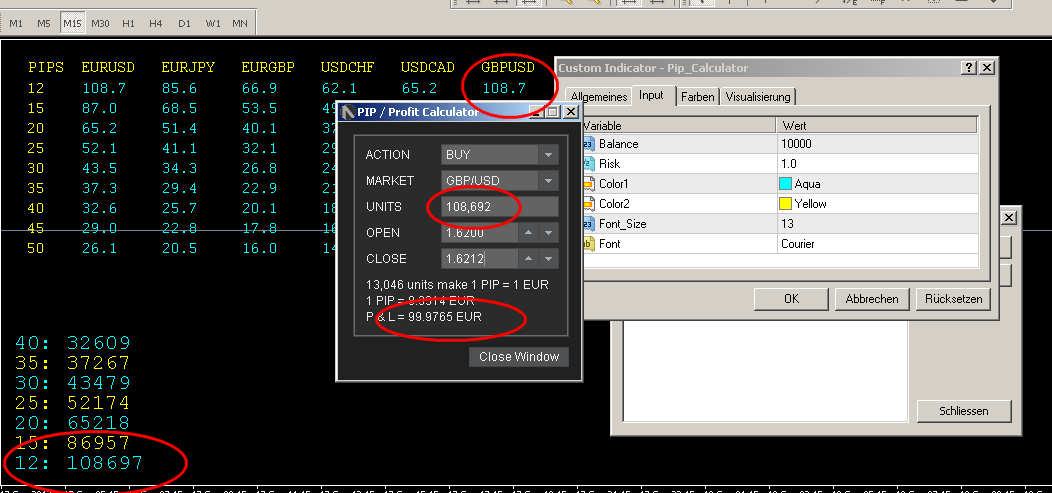Image resolution: width=1052 pixels, height=493 pixels.
Task: Click the EURUSD column heading on the chart
Action: pyautogui.click(x=108, y=67)
